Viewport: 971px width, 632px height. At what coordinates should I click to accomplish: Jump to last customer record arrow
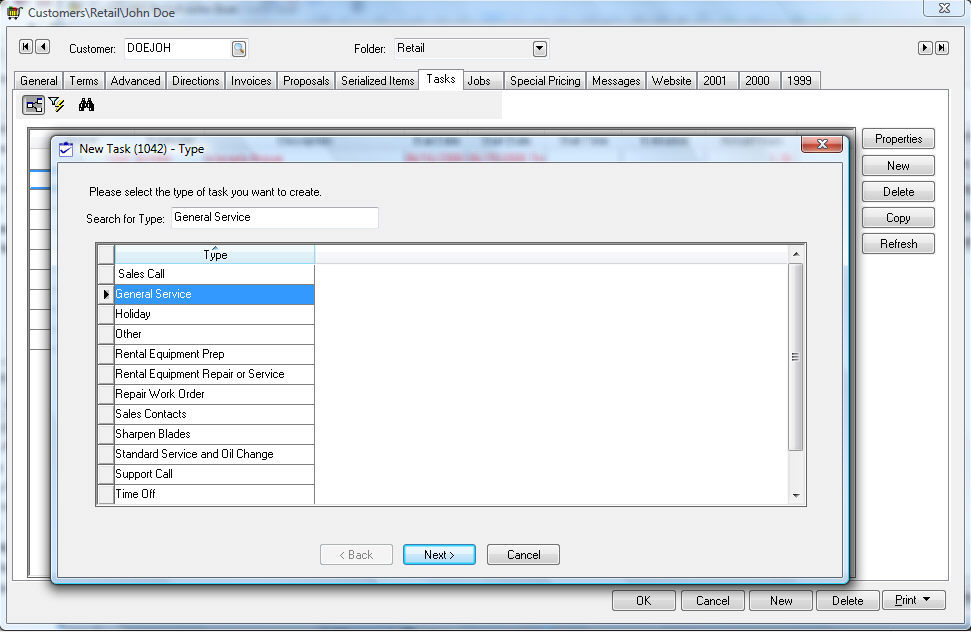941,48
